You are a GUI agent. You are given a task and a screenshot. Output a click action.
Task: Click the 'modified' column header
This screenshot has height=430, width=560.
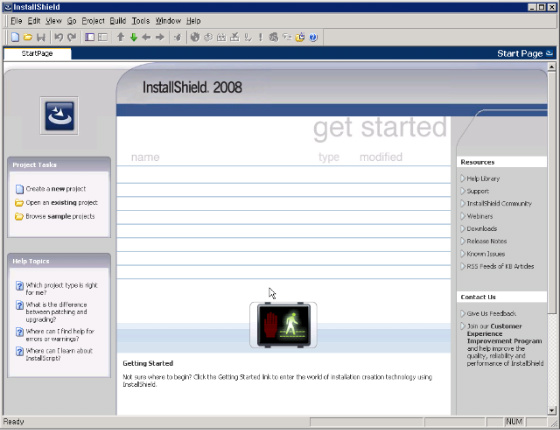[381, 157]
